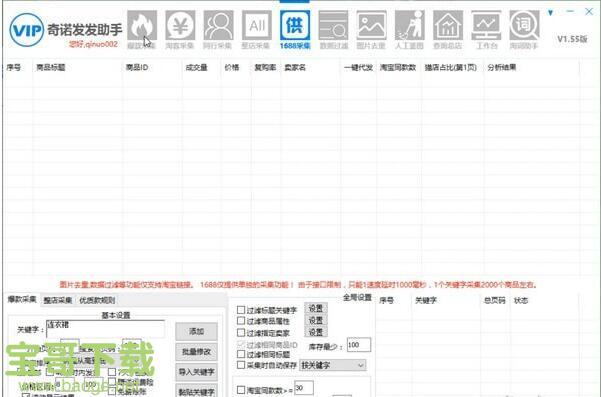Switch to the 爆款采集 tab
This screenshot has width=601, height=397.
pyautogui.click(x=22, y=299)
